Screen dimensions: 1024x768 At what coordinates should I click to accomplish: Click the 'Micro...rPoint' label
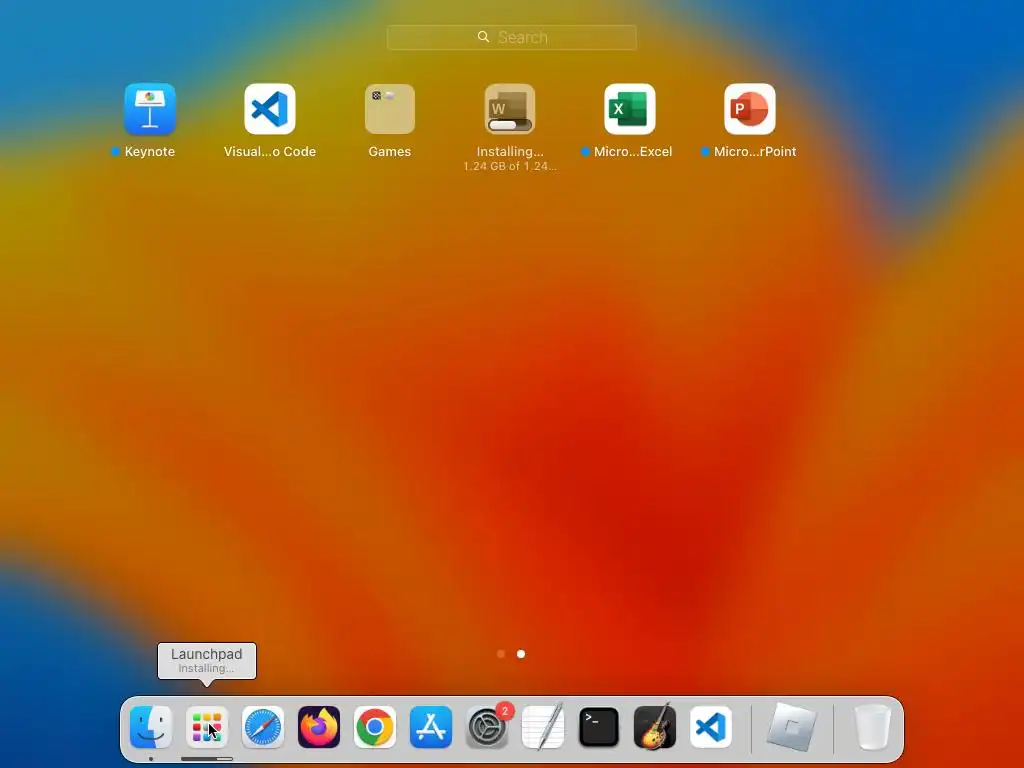click(755, 152)
